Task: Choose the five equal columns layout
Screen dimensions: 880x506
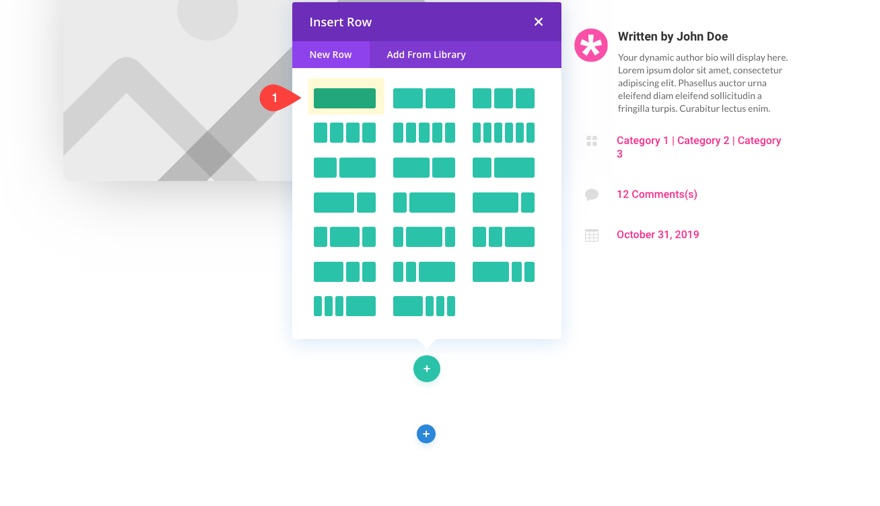Action: 424,133
